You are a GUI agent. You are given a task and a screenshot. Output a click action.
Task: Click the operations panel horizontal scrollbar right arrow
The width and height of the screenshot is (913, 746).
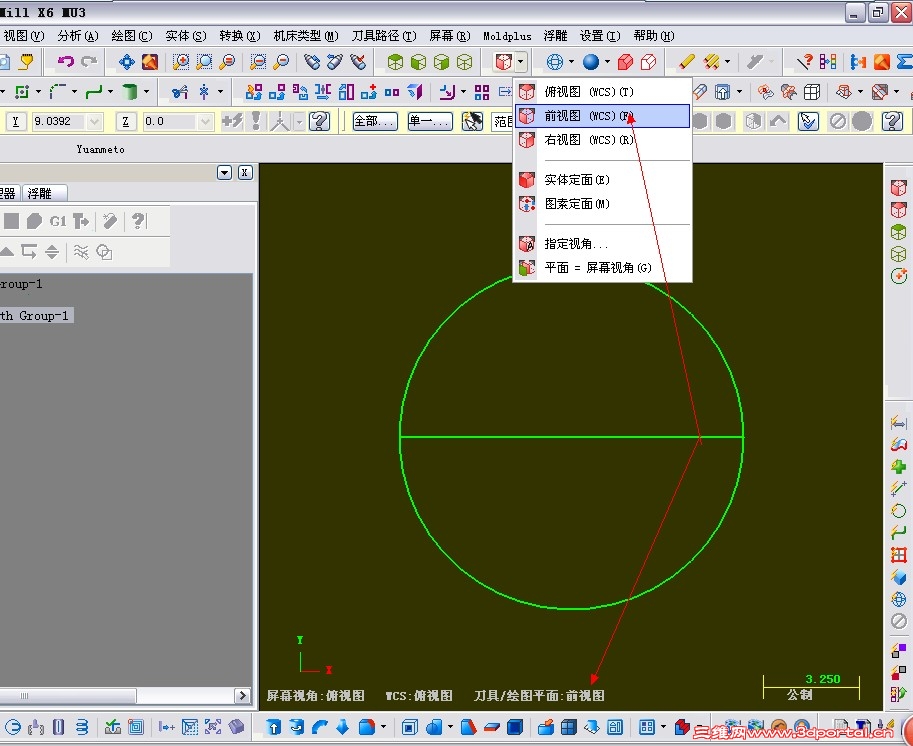point(242,695)
